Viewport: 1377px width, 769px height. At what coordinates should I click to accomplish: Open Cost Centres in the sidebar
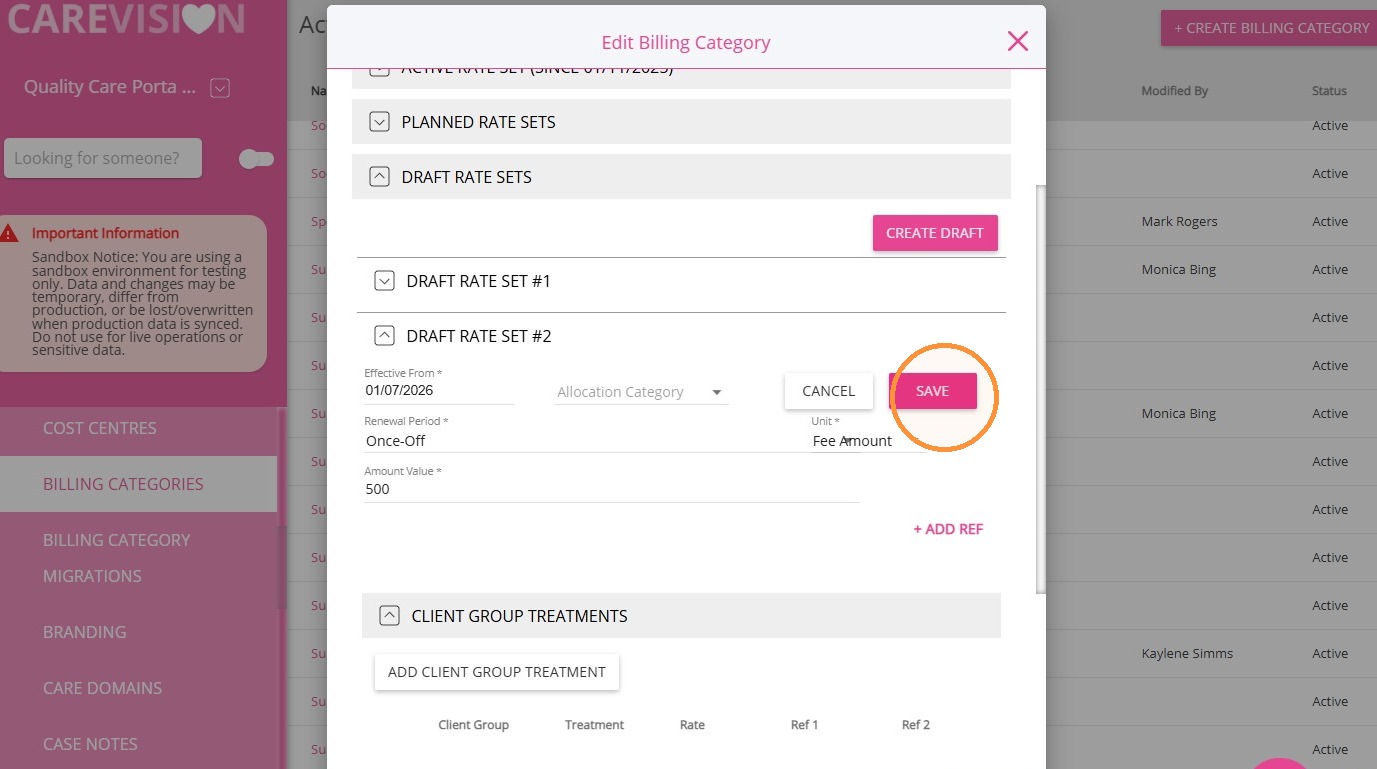[100, 428]
